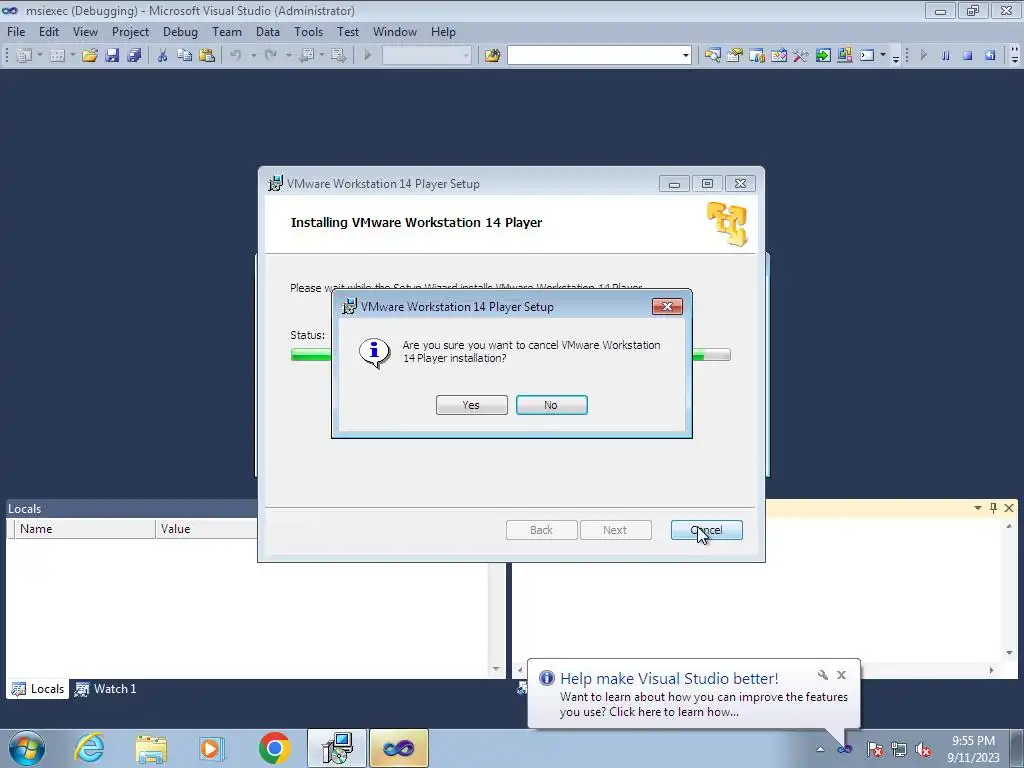Click the Copy toolbar icon
Screen dimensions: 1024x768
(185, 56)
